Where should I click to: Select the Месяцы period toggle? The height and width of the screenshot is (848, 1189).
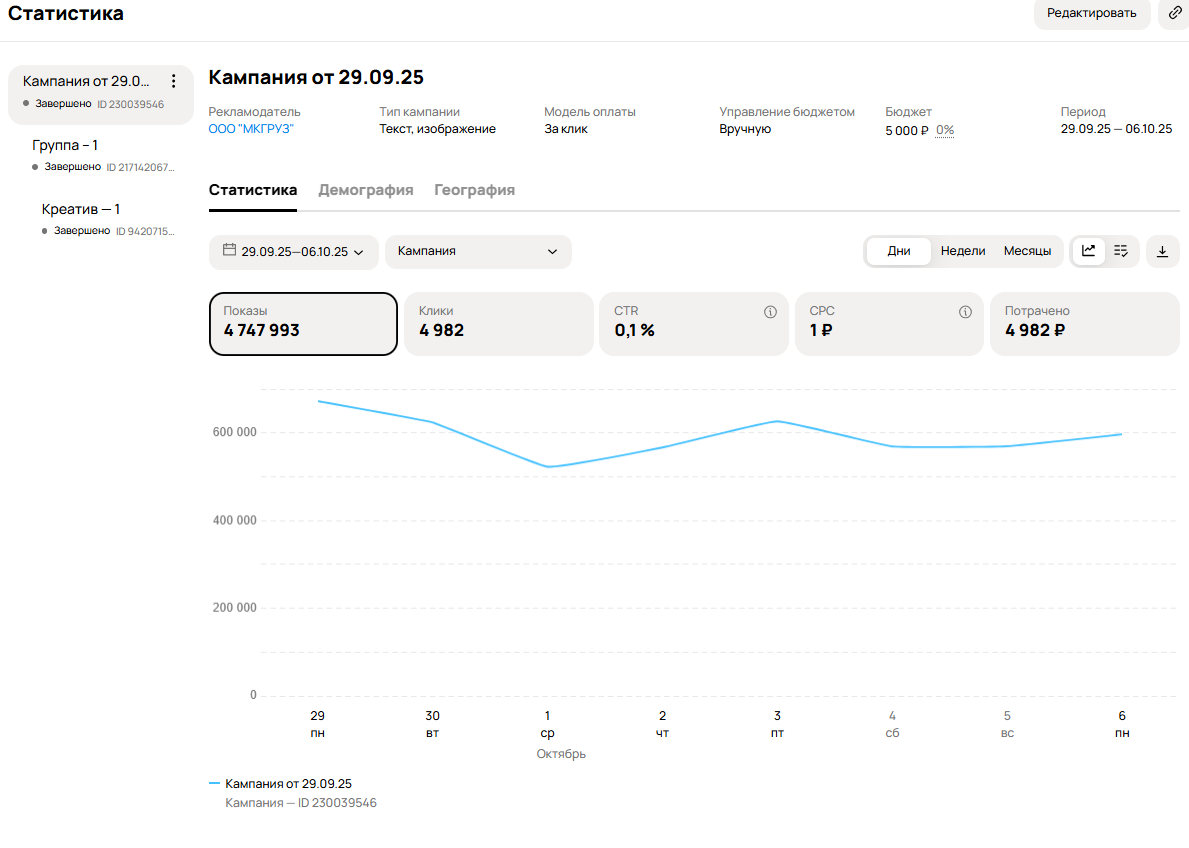coord(1027,251)
